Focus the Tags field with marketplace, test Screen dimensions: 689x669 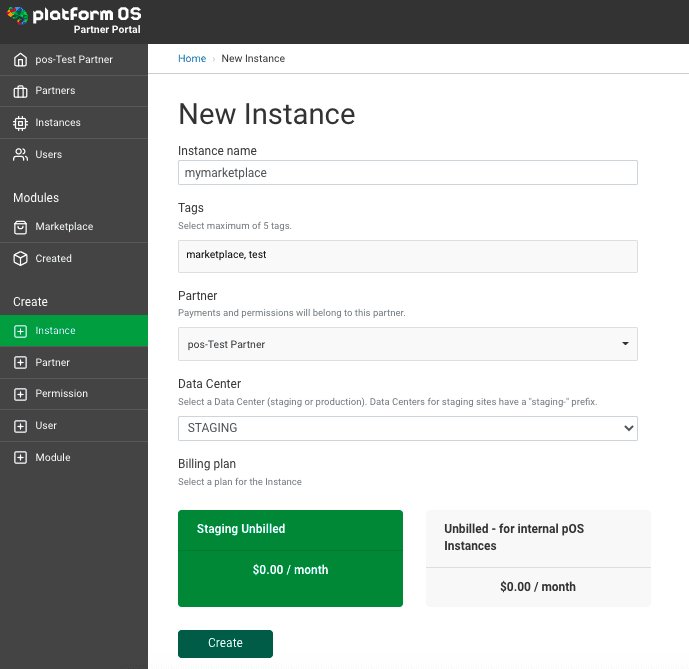(x=408, y=257)
